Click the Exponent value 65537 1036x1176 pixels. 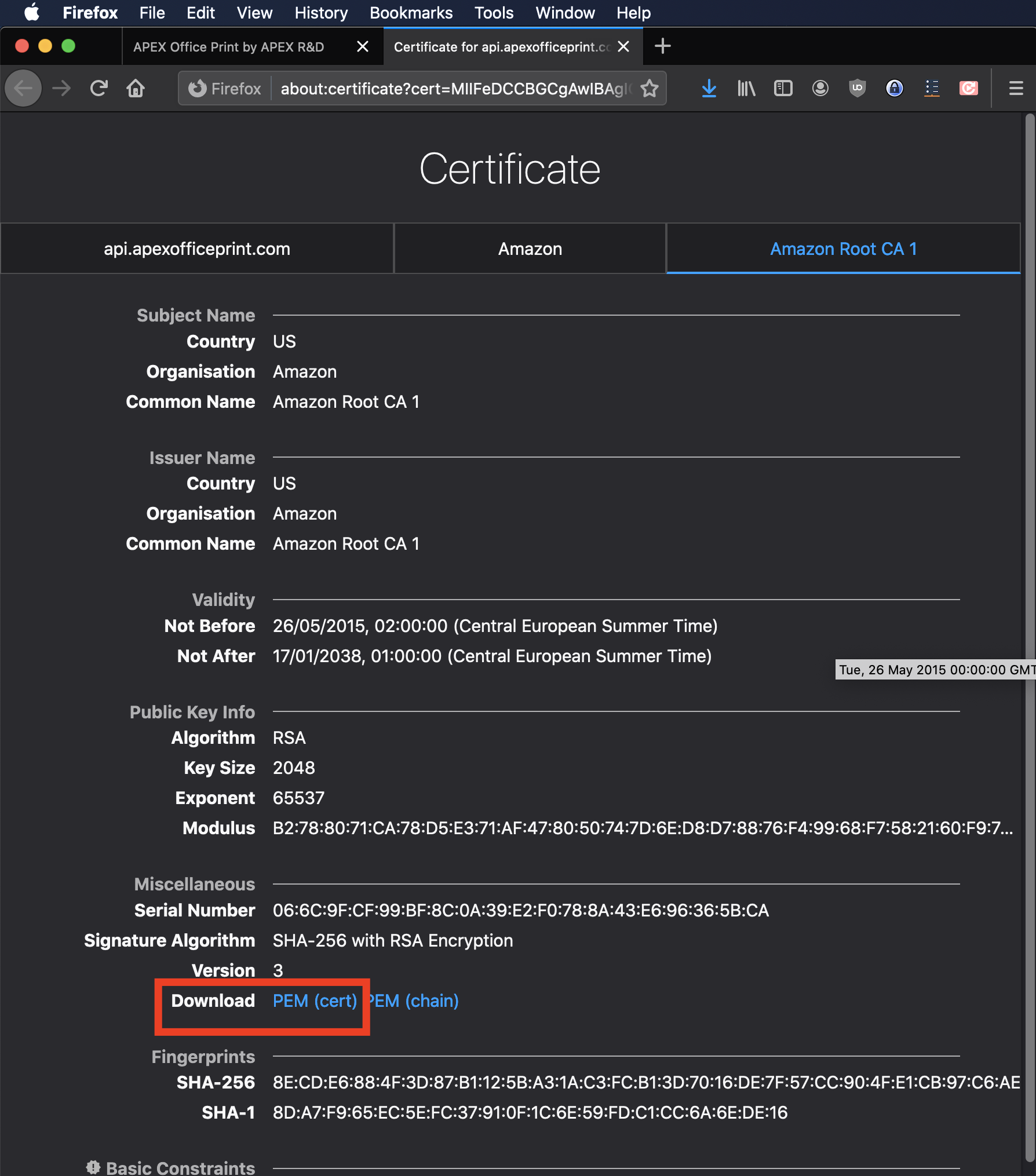(x=298, y=798)
